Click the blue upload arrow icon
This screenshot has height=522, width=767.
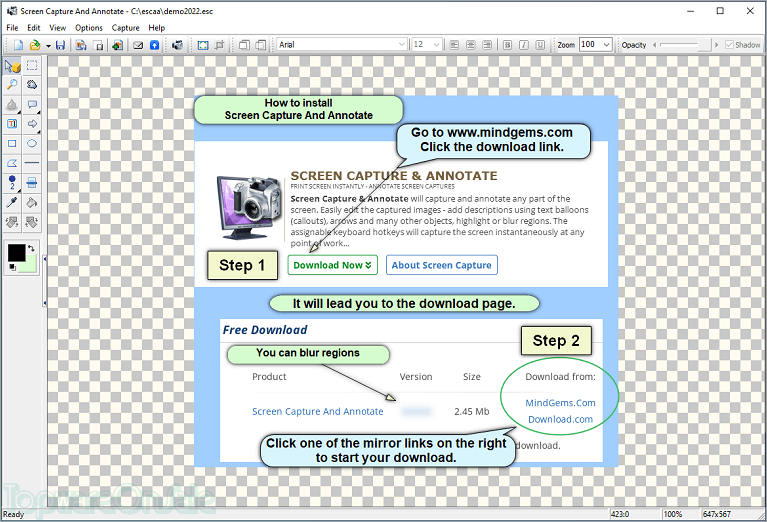155,45
